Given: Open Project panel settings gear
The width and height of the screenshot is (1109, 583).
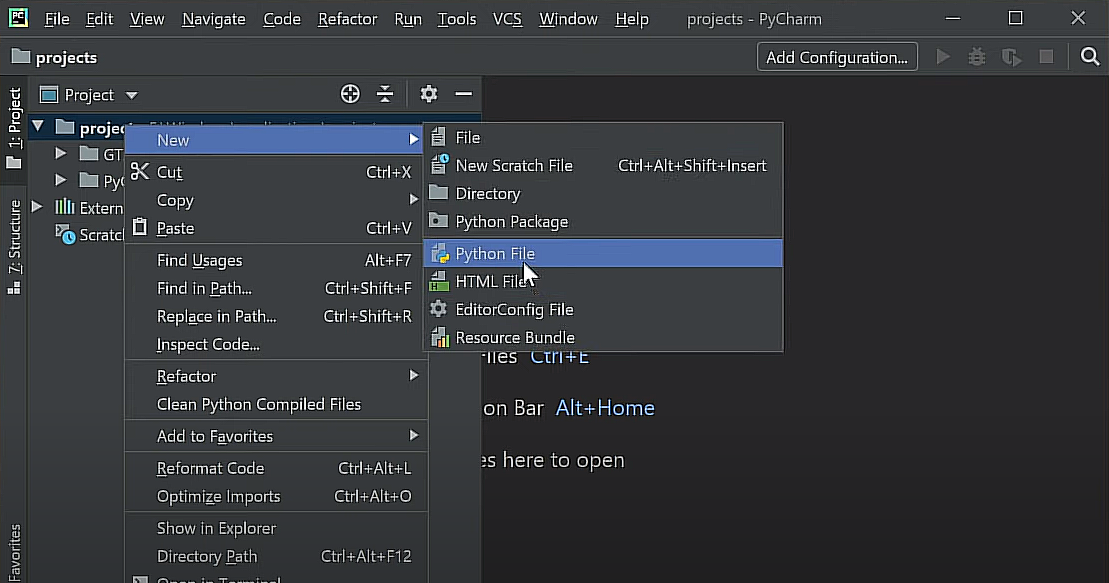Looking at the screenshot, I should click(429, 94).
